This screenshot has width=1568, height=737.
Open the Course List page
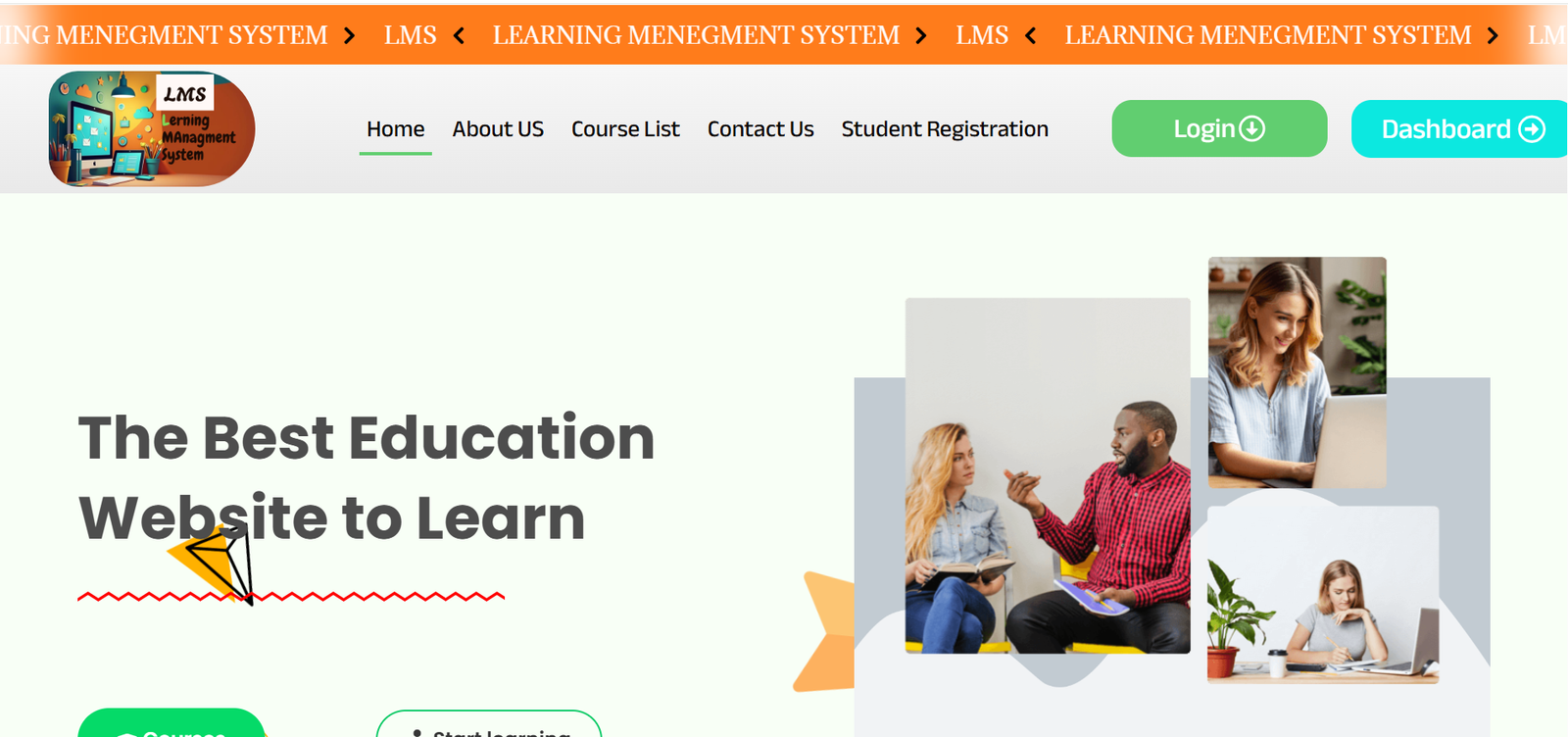(625, 129)
